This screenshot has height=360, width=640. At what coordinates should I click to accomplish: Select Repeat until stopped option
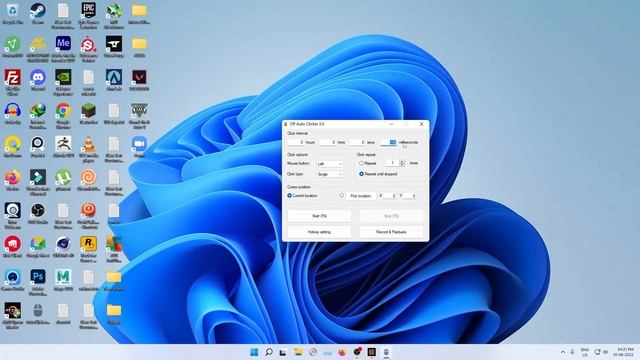click(361, 174)
